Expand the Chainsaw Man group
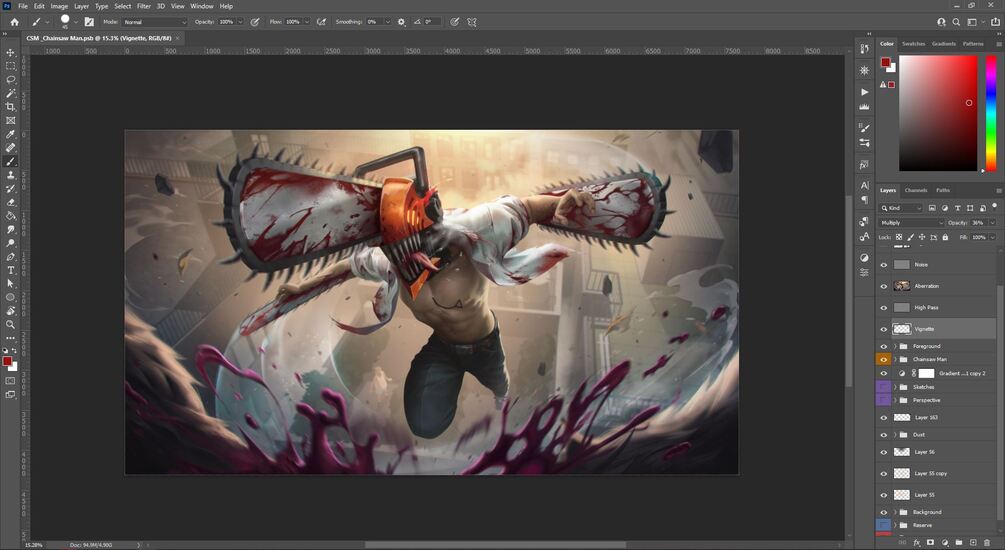The width and height of the screenshot is (1005, 550). point(895,360)
